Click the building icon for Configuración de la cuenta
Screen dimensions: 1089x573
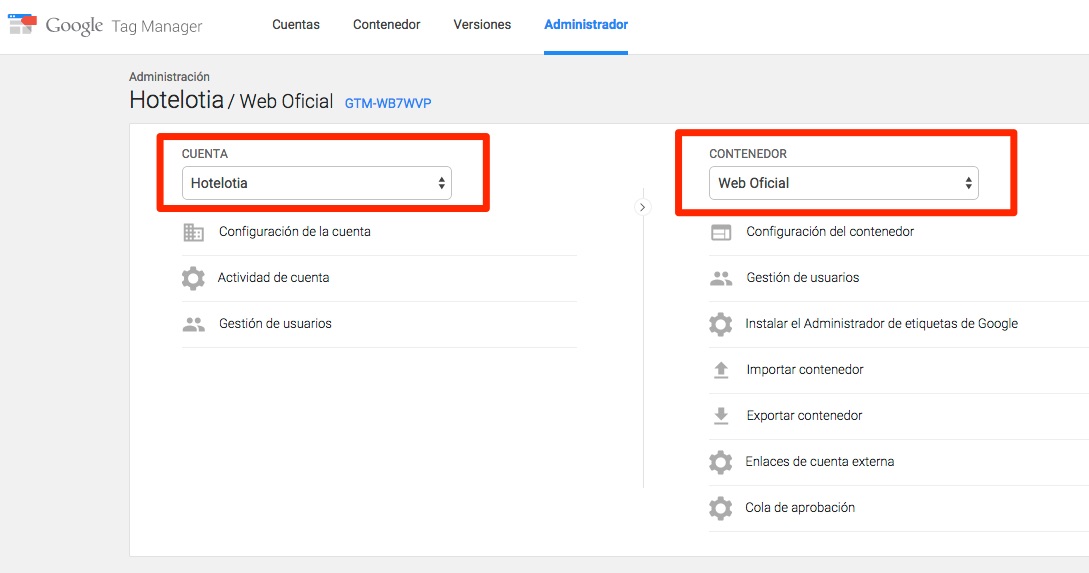[193, 232]
